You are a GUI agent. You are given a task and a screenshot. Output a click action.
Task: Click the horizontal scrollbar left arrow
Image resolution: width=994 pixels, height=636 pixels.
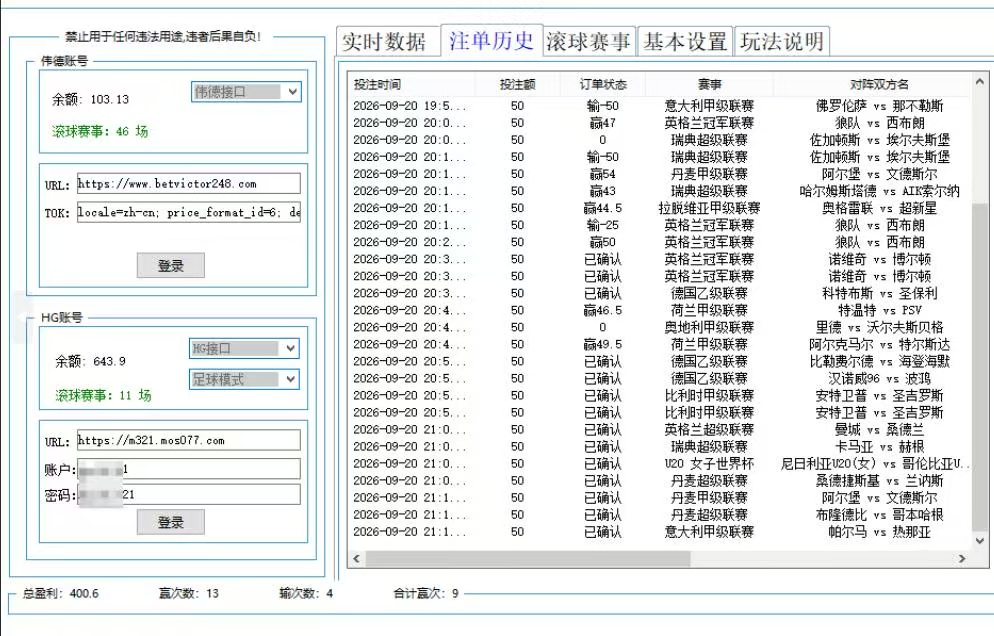coord(356,559)
